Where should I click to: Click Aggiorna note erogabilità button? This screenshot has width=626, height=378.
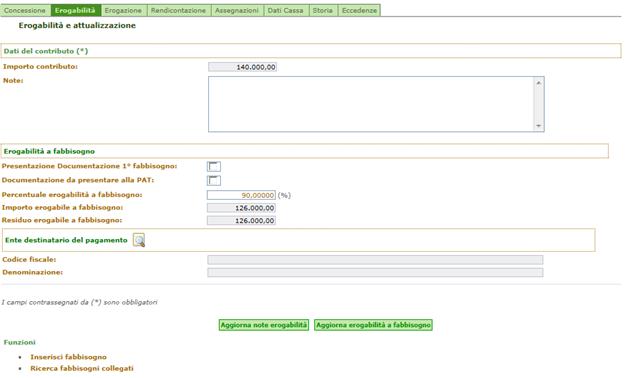click(263, 325)
